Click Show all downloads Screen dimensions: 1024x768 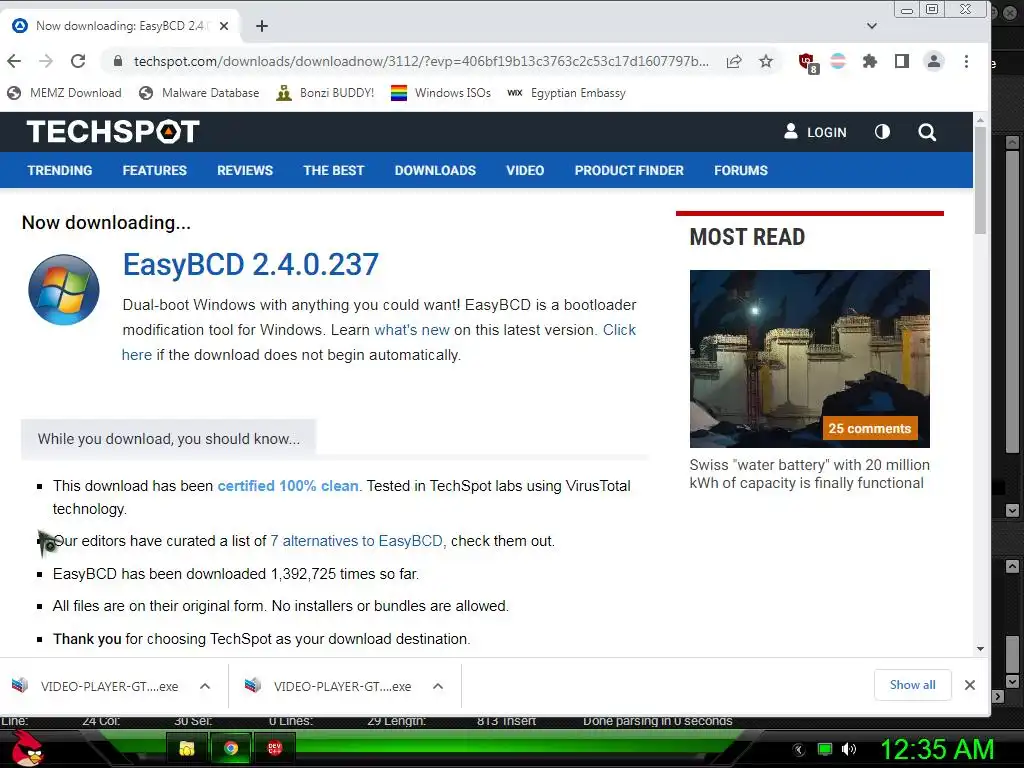pyautogui.click(x=912, y=685)
